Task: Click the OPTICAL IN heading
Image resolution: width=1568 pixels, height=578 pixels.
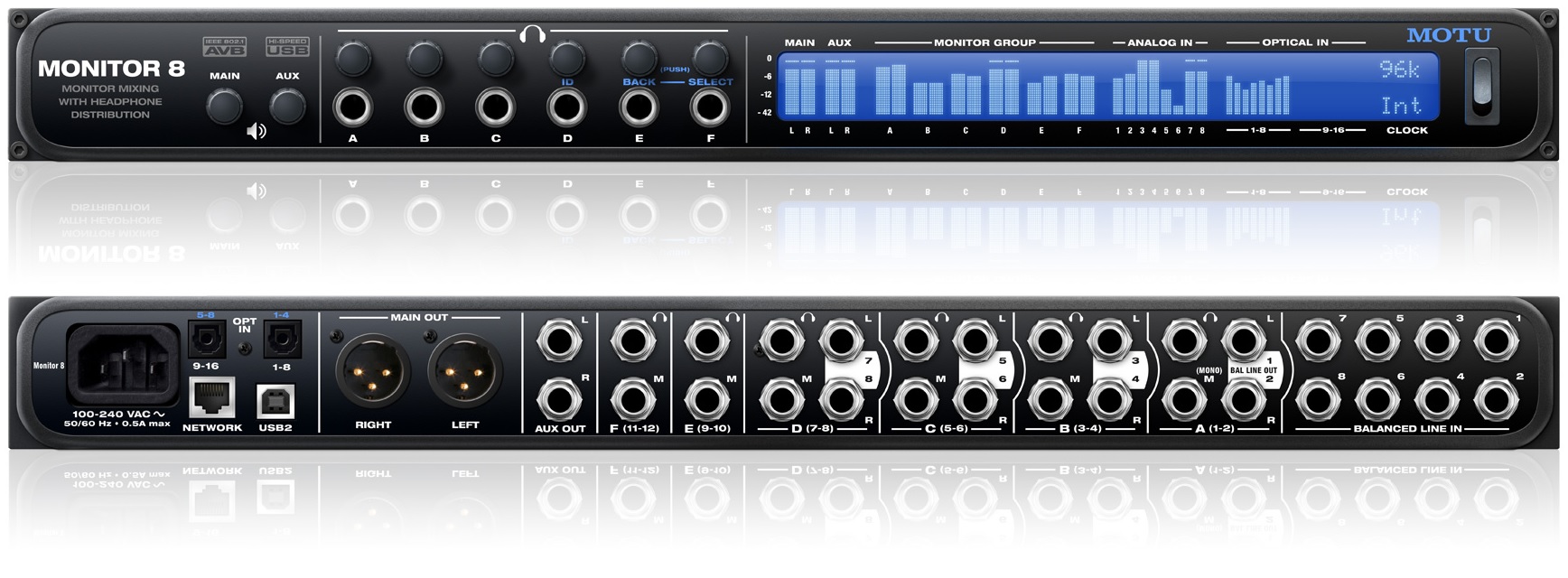Action: pyautogui.click(x=1295, y=42)
